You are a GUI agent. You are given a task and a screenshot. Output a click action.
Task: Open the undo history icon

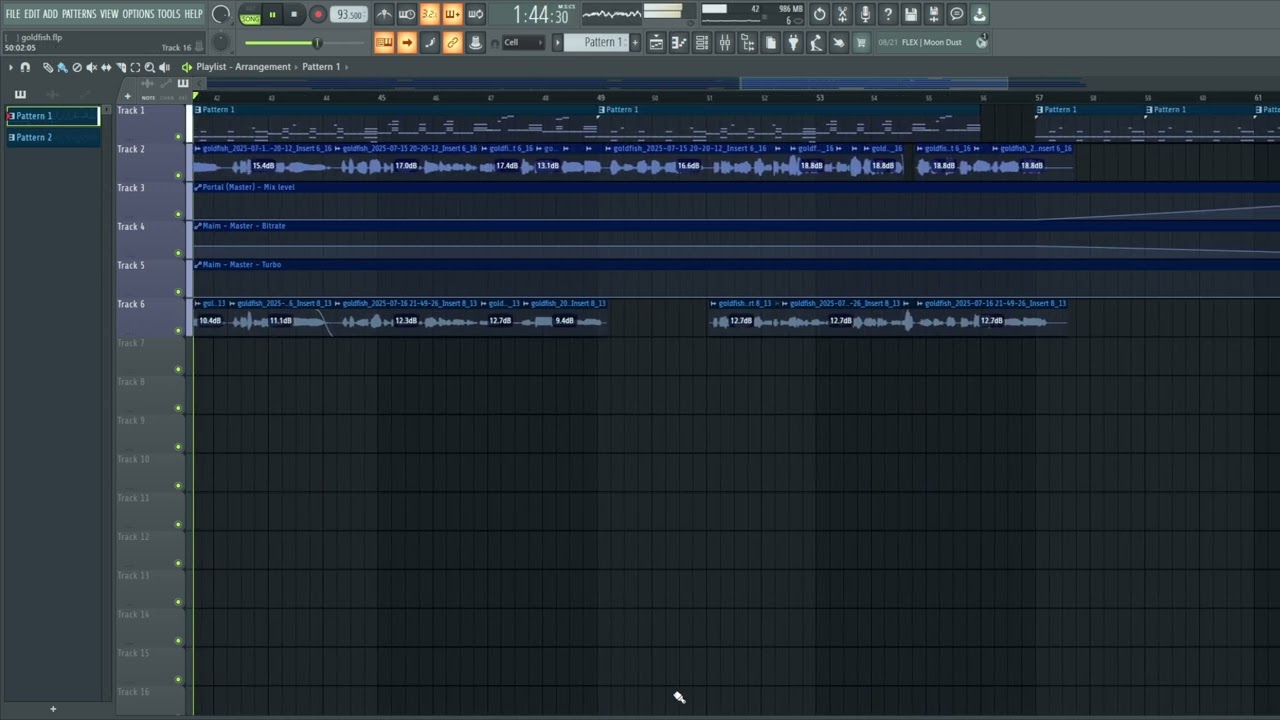pyautogui.click(x=819, y=14)
